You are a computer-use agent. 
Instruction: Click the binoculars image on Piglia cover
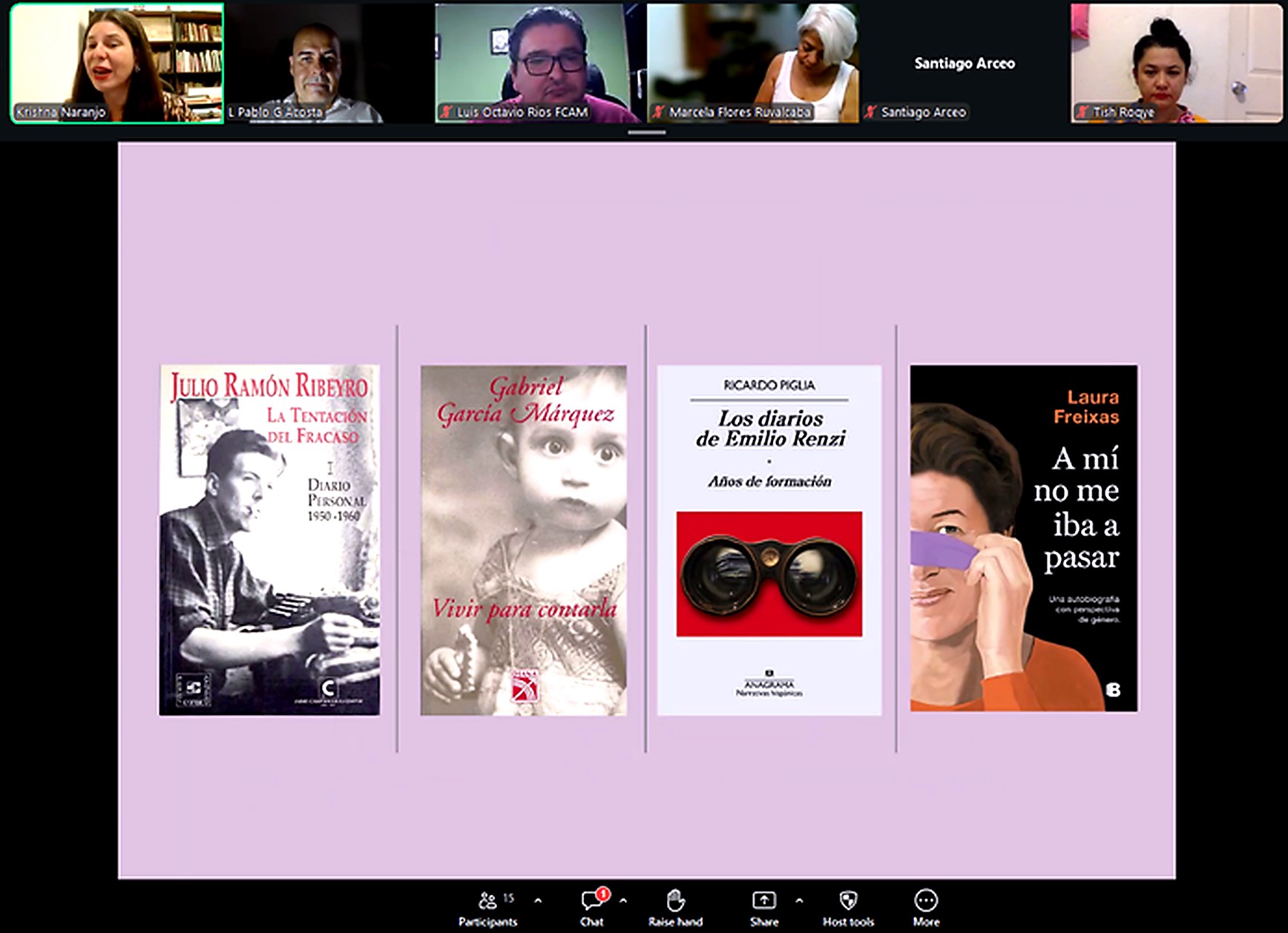[x=769, y=574]
